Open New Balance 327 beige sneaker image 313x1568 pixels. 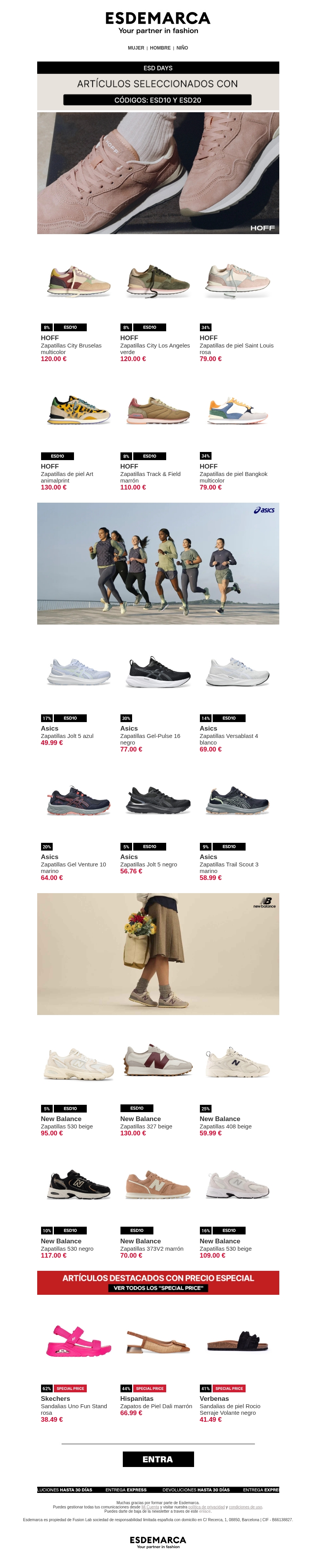pos(158,1063)
